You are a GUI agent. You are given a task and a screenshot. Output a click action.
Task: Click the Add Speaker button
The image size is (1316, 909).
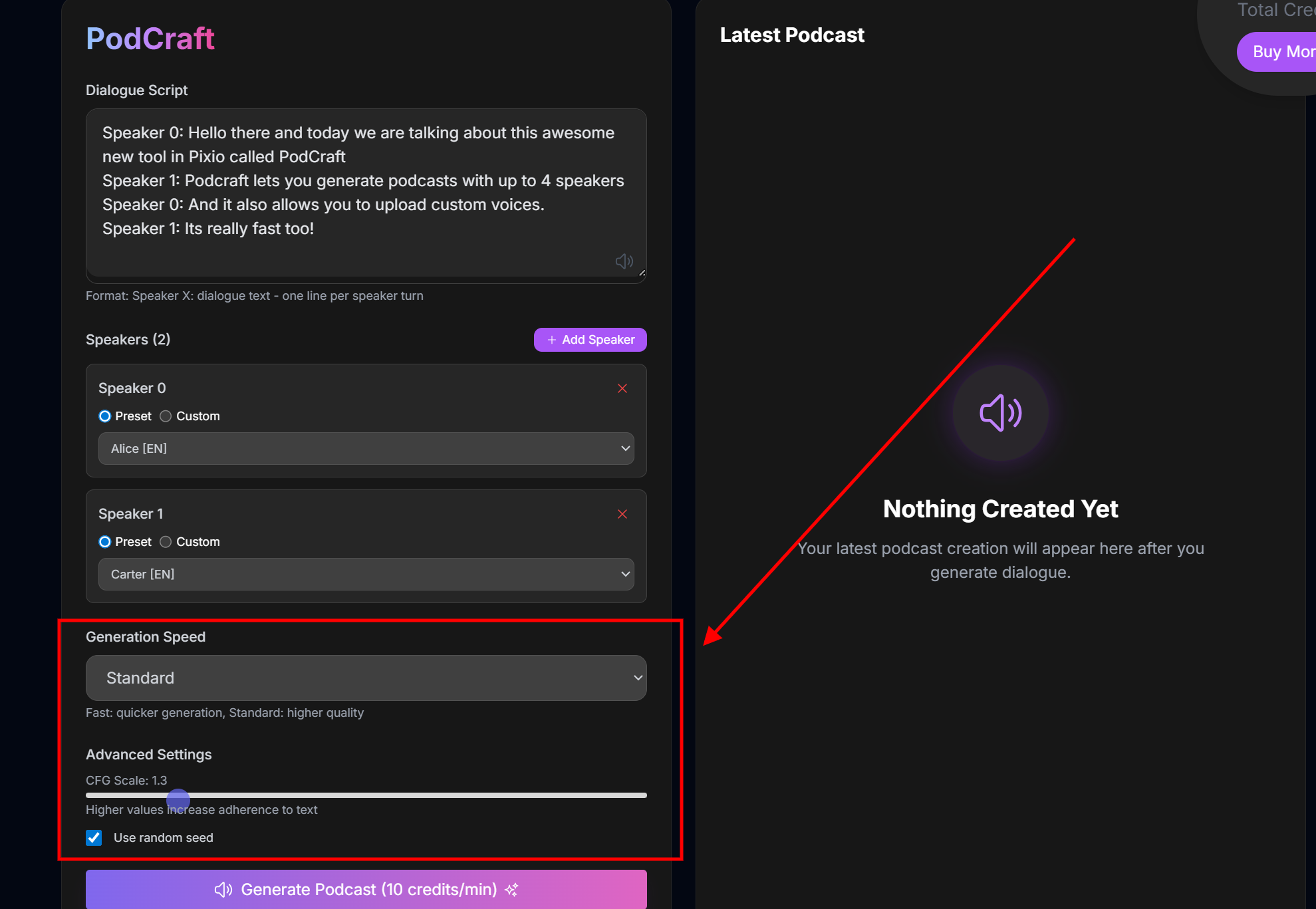tap(591, 340)
